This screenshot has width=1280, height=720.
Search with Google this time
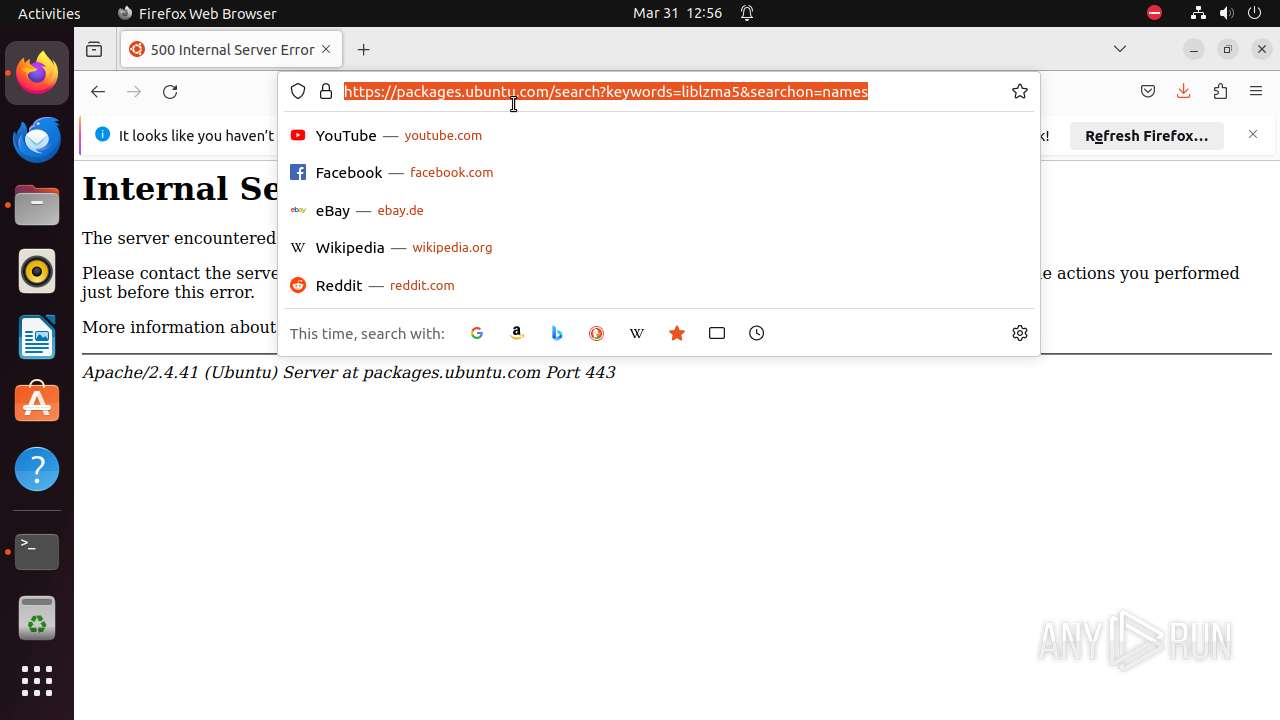tap(477, 333)
